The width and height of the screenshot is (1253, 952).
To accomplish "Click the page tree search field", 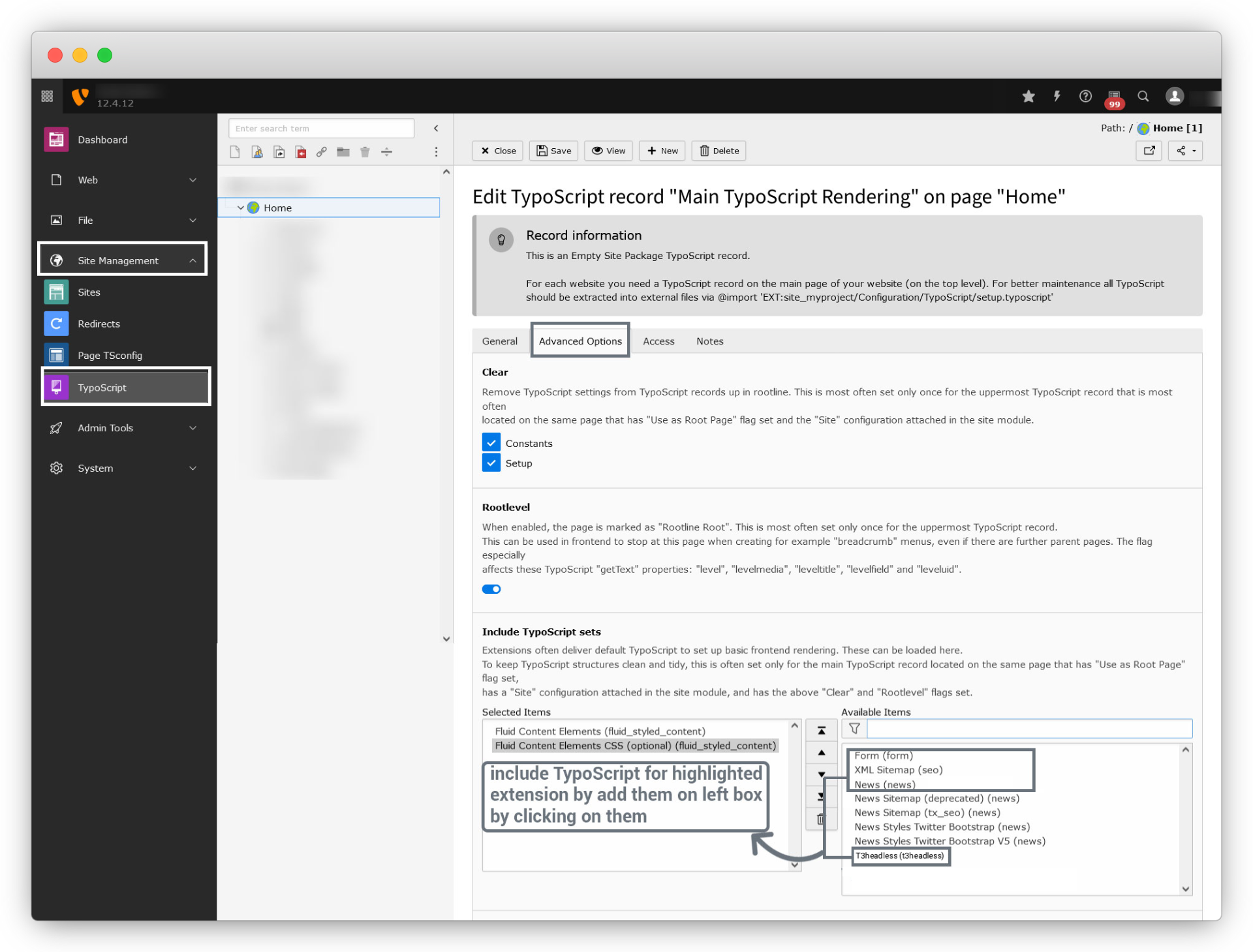I will (x=321, y=129).
